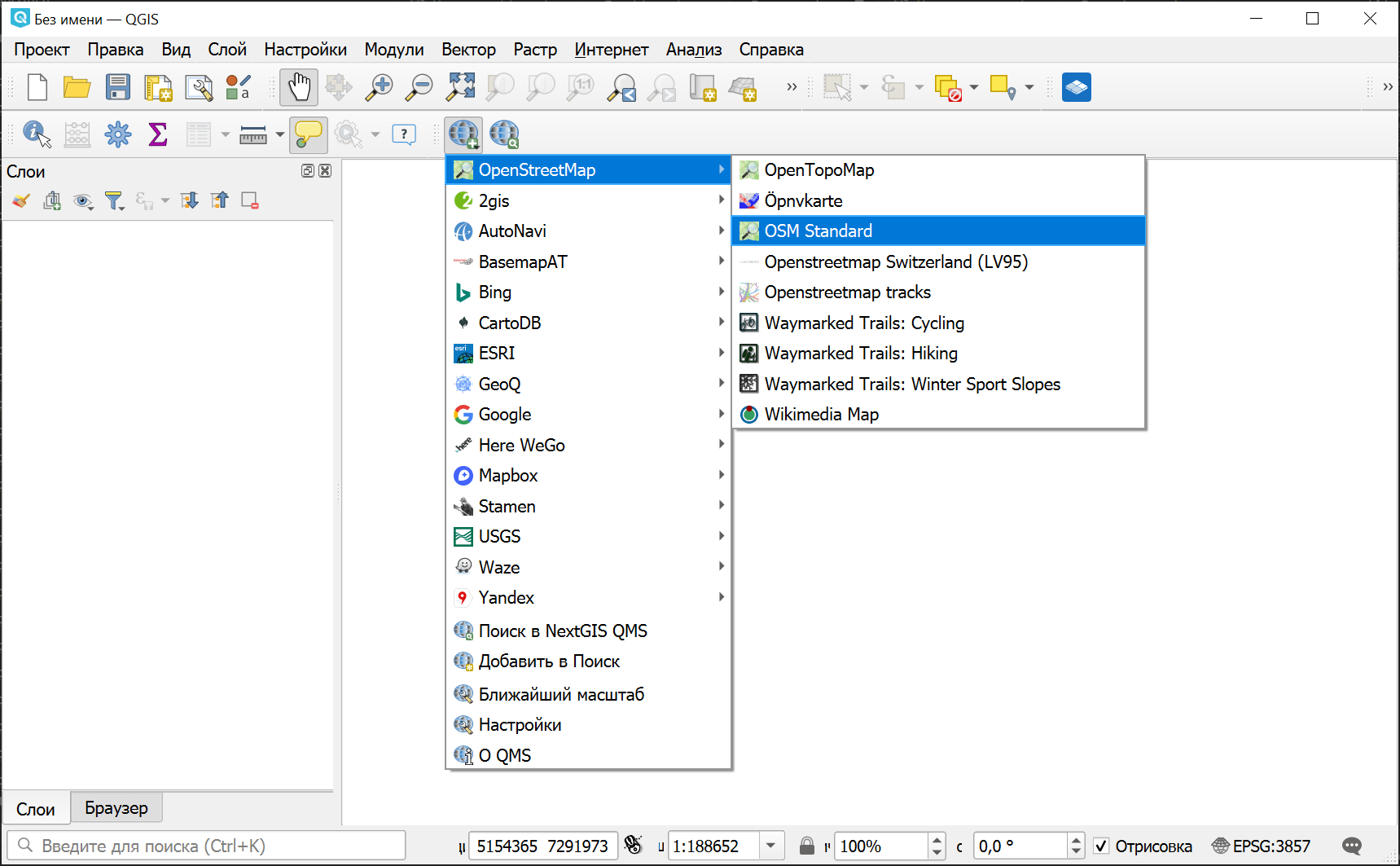Screen dimensions: 1400x866
Task: Click the EPSG:3857 projection button
Action: (x=1262, y=846)
